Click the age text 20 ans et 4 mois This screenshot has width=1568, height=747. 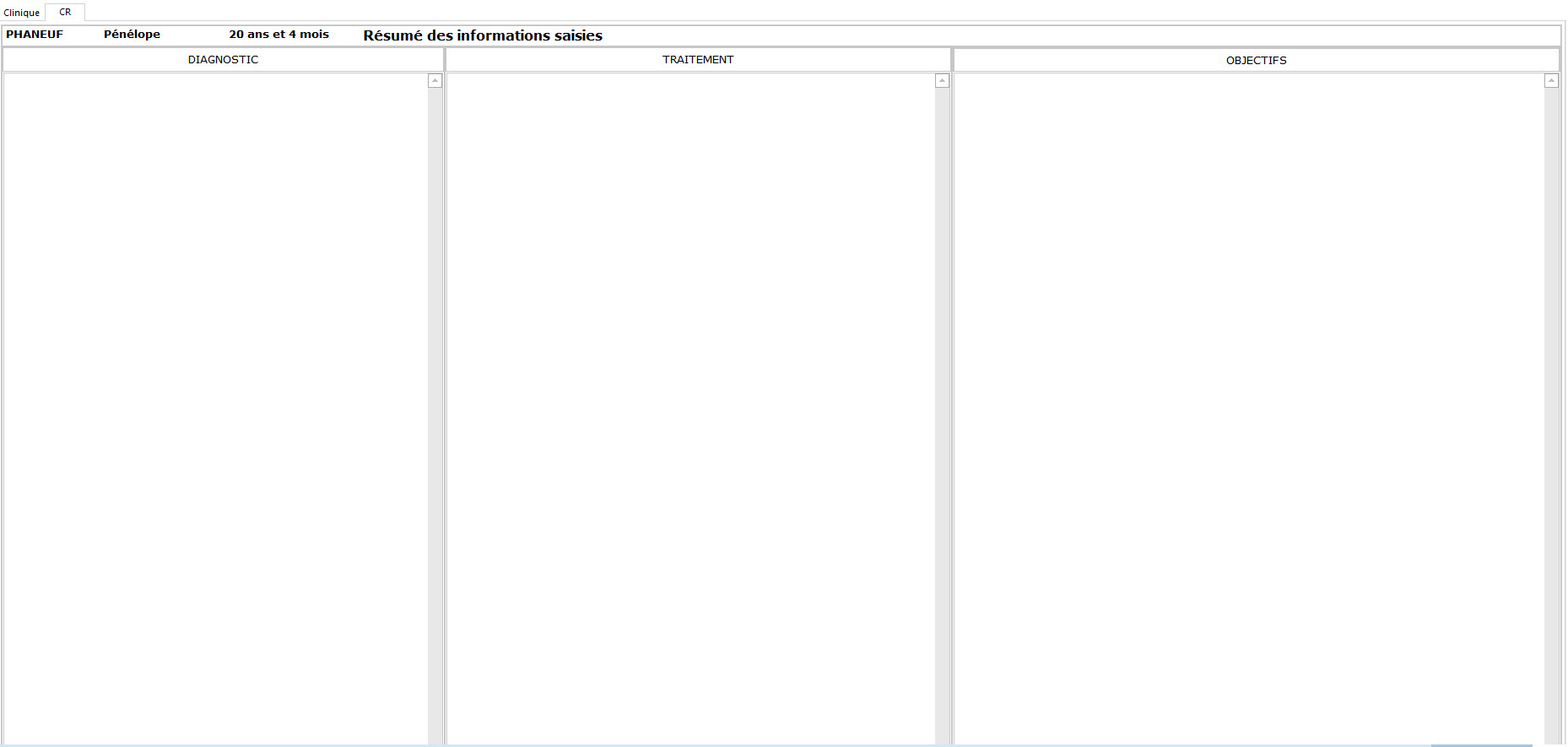(x=279, y=35)
